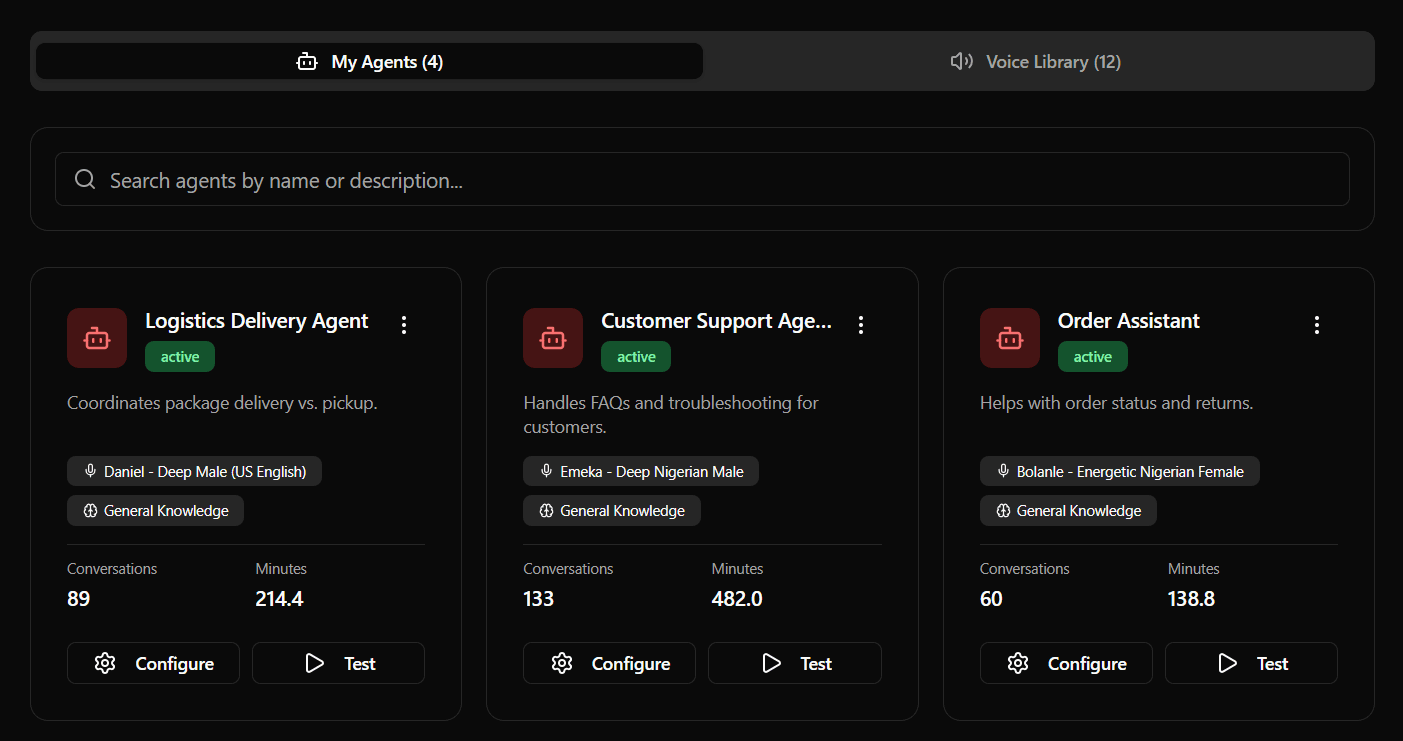Expand Order Assistant more options menu
The height and width of the screenshot is (741, 1403).
(1317, 324)
